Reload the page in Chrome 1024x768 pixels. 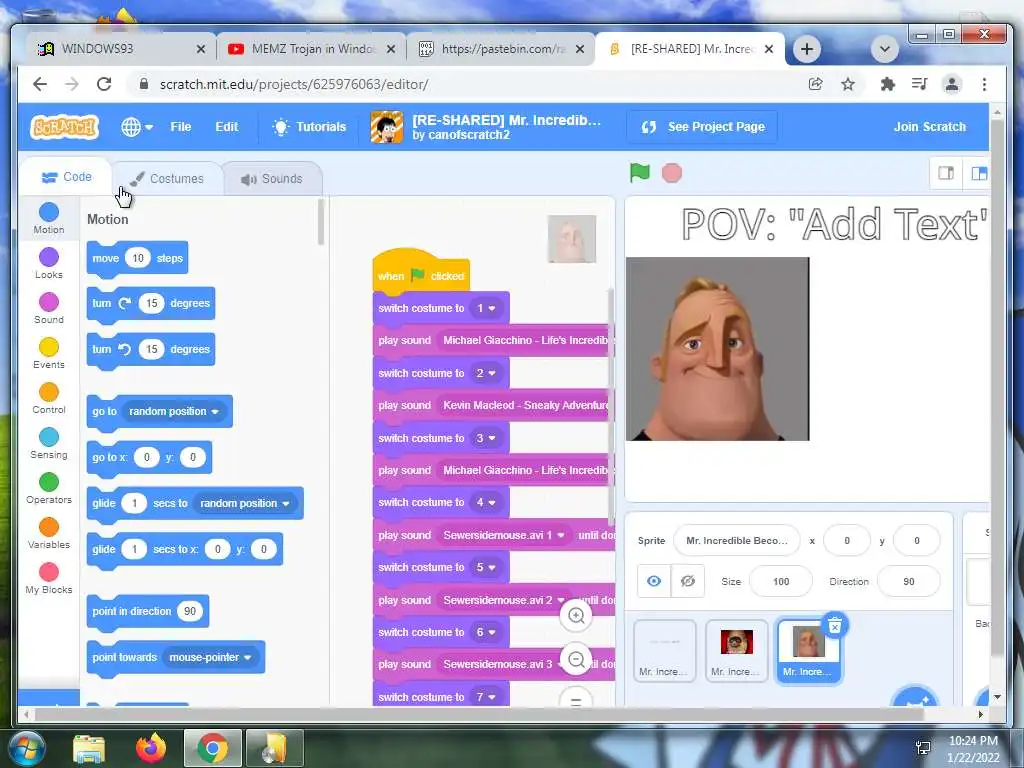[x=104, y=84]
